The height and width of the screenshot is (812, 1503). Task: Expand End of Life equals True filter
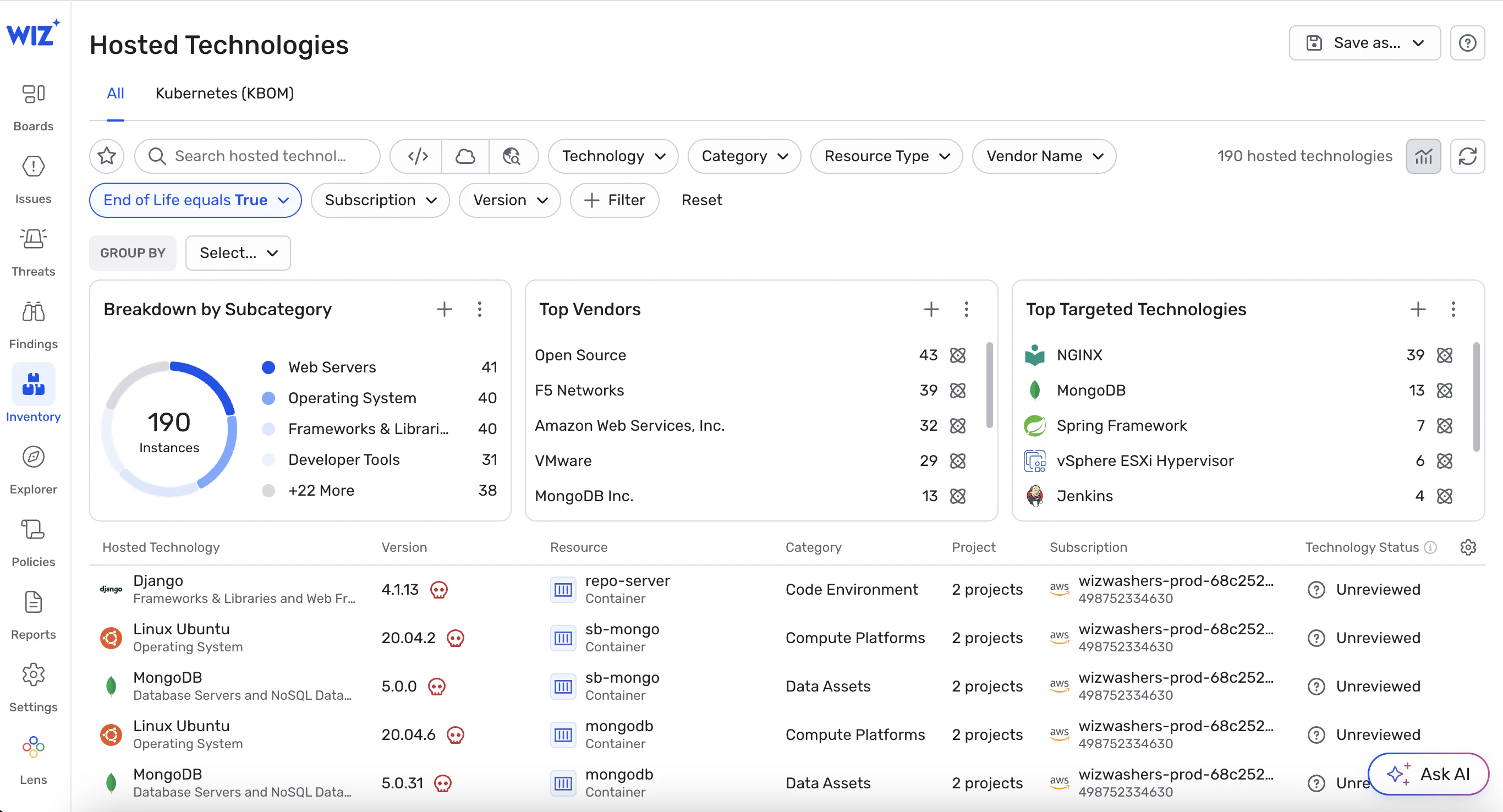[x=195, y=200]
